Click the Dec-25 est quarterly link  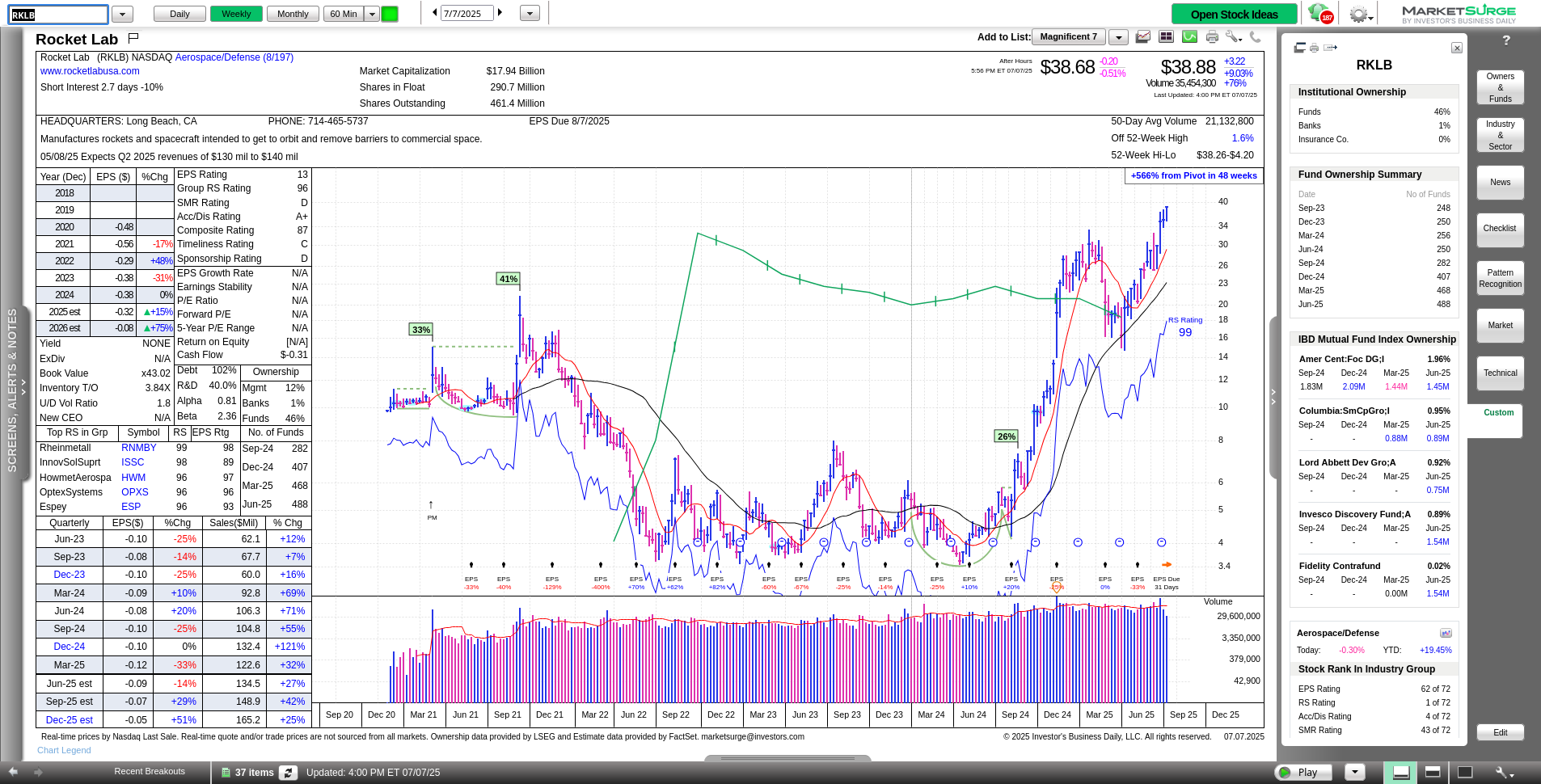[70, 720]
